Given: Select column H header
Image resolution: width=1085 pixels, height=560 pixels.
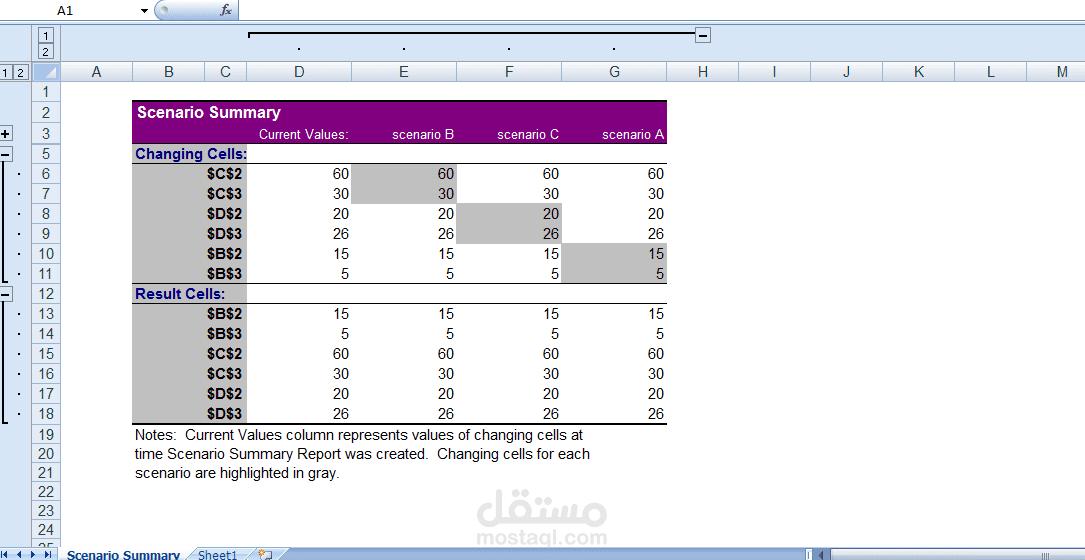Looking at the screenshot, I should click(702, 72).
